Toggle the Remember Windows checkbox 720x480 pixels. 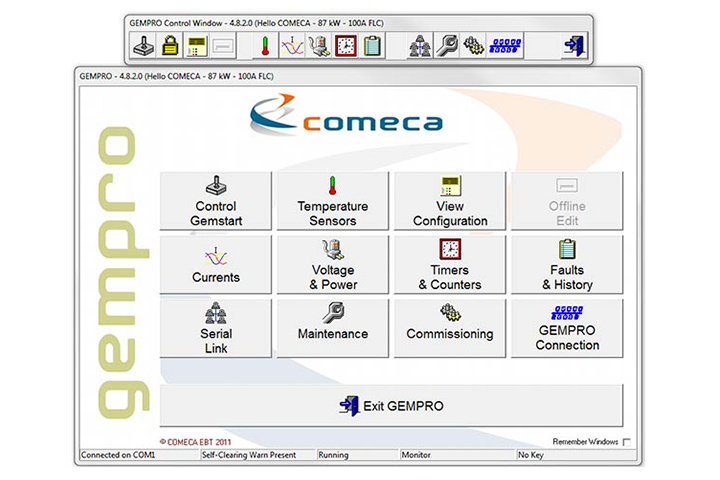pos(627,442)
